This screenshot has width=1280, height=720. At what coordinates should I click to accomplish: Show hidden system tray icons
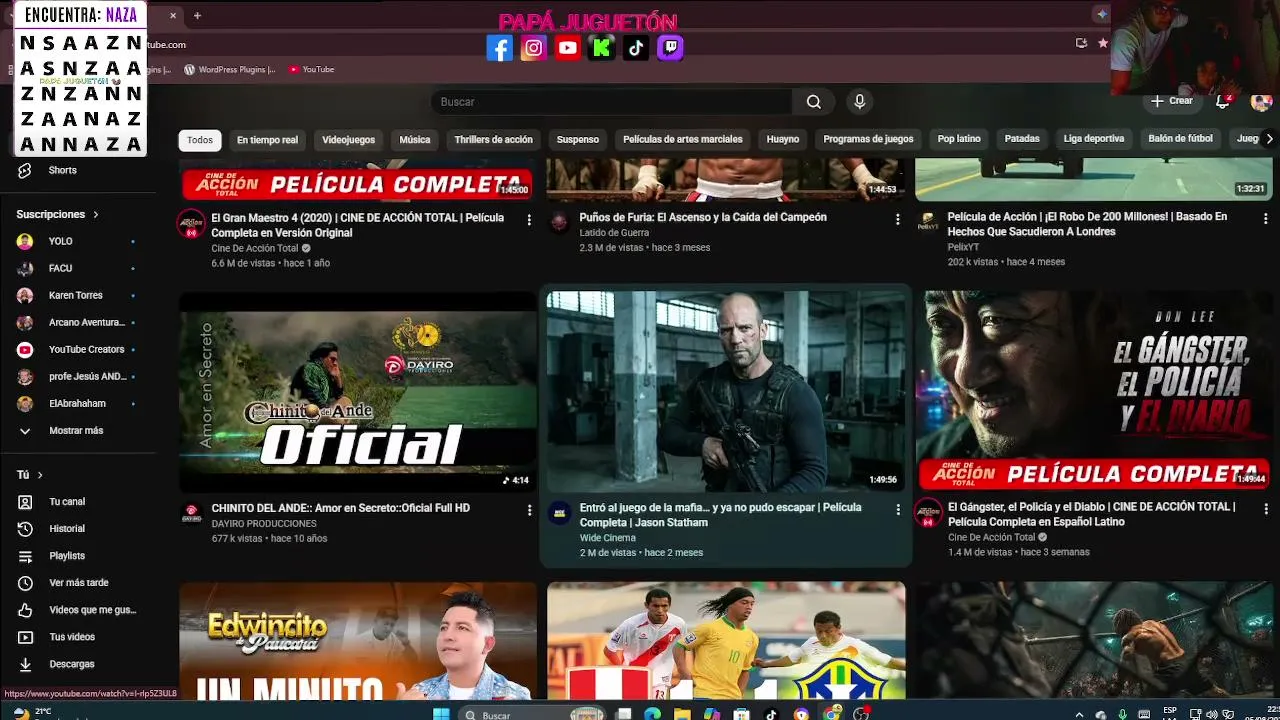pos(1079,715)
